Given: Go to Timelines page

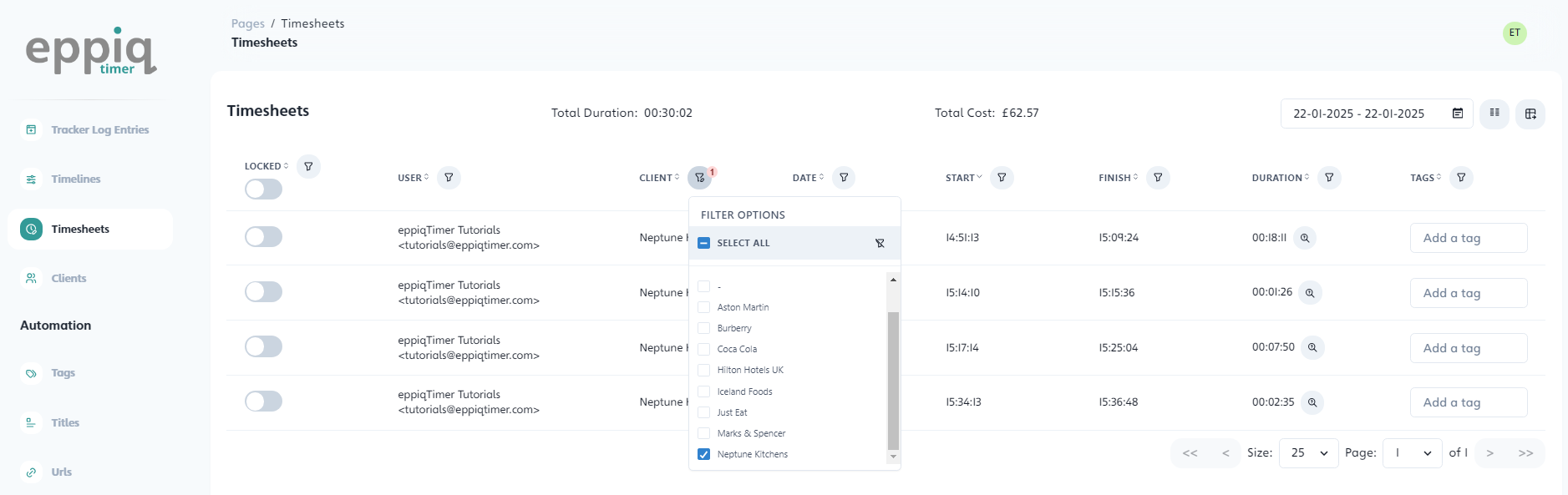Looking at the screenshot, I should [76, 179].
